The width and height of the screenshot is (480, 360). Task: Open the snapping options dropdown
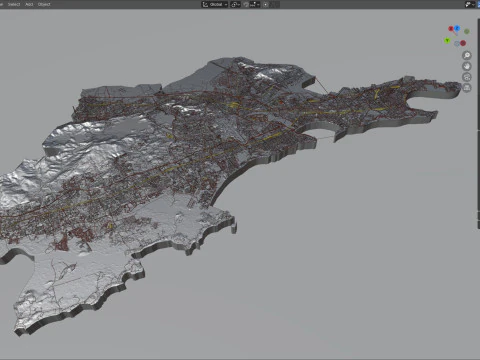pyautogui.click(x=255, y=4)
